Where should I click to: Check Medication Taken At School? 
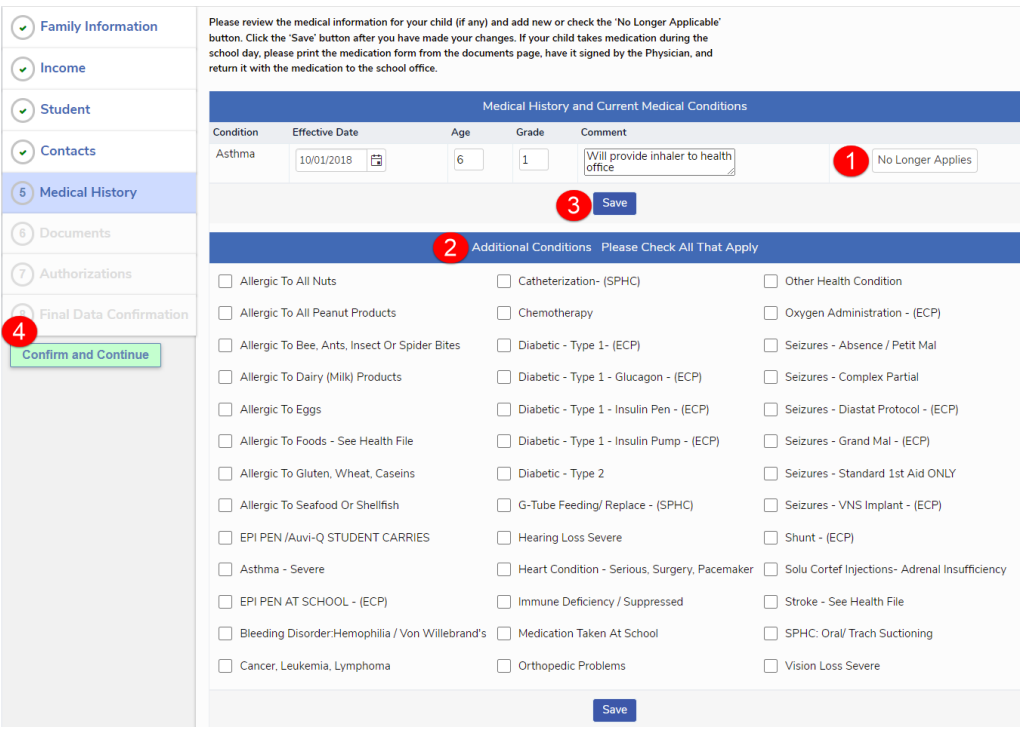(x=504, y=634)
